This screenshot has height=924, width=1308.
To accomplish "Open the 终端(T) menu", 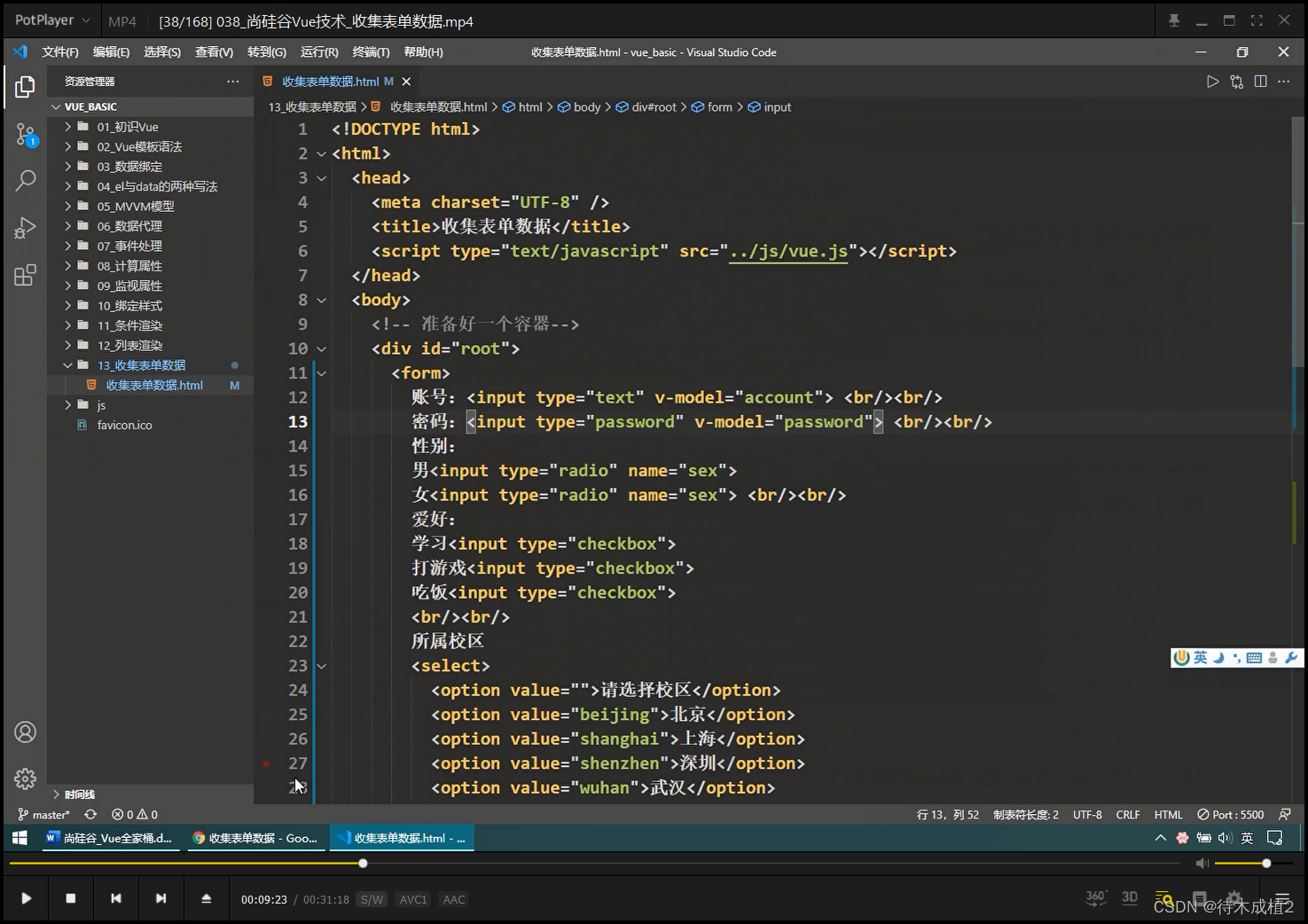I will point(371,52).
